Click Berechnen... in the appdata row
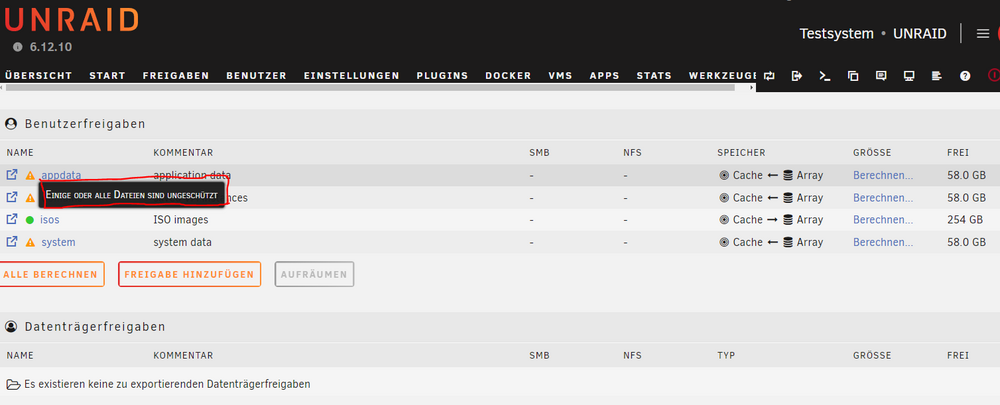 point(883,175)
